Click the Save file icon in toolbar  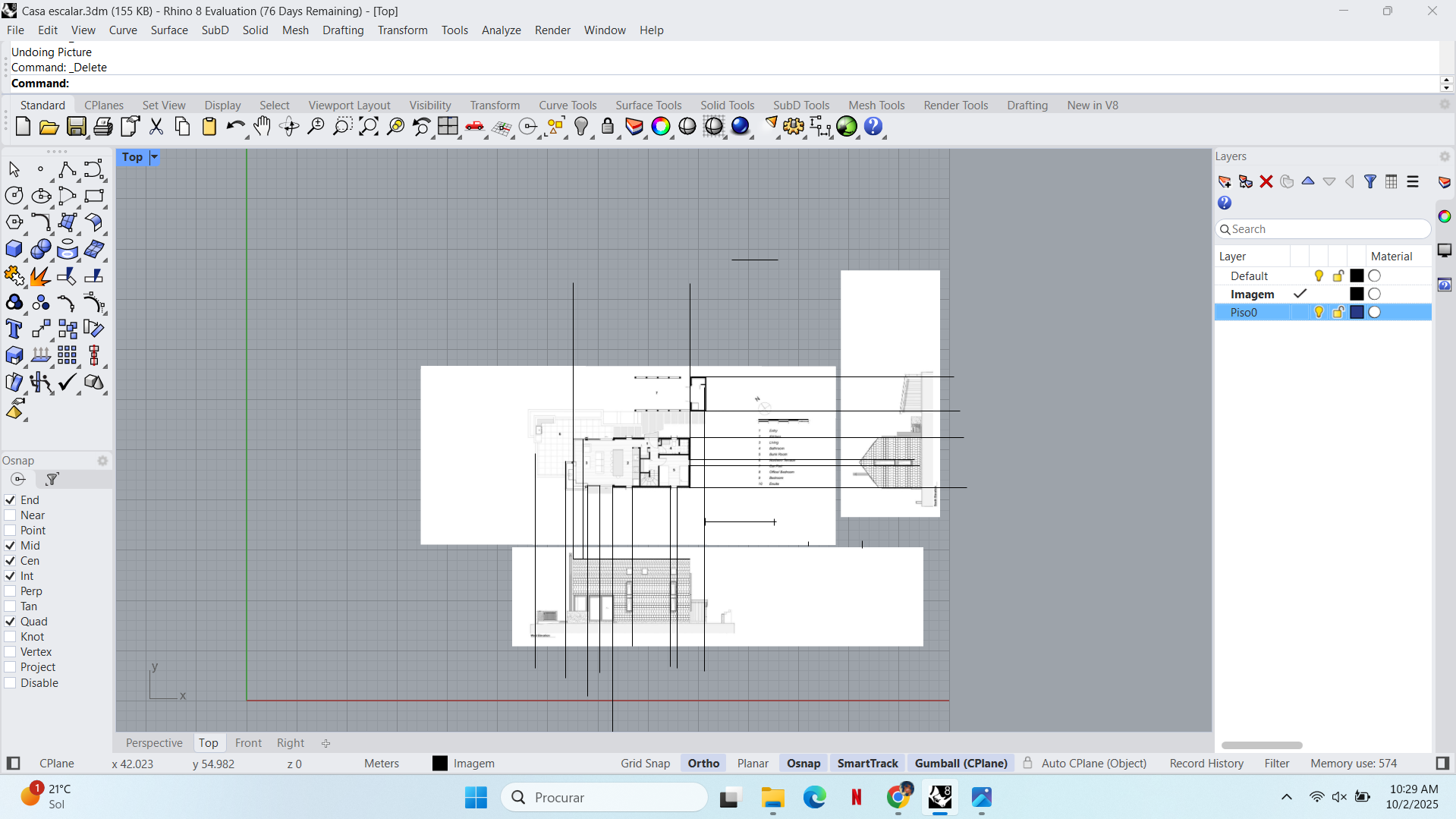pyautogui.click(x=76, y=127)
